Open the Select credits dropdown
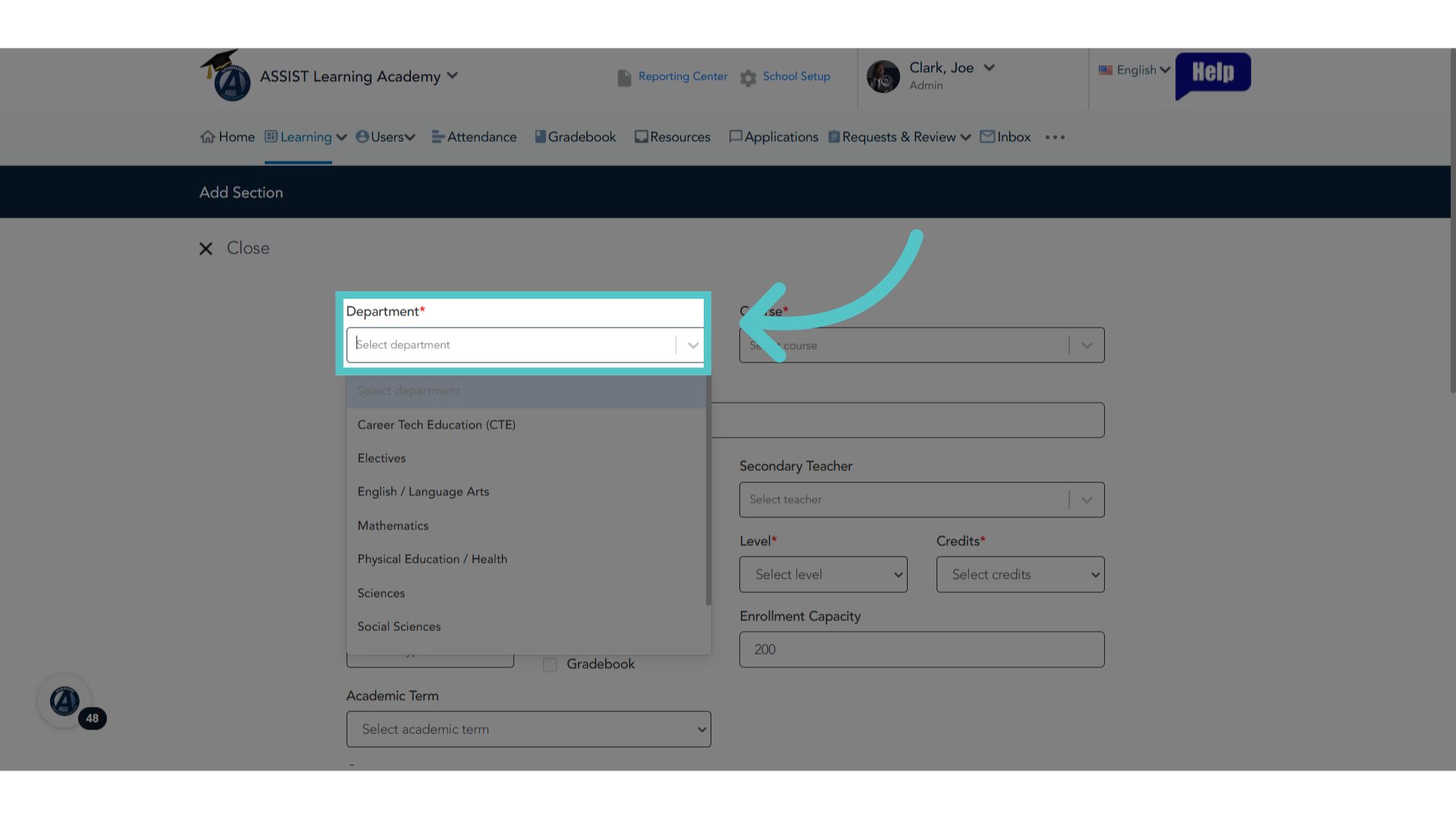The image size is (1456, 819). (x=1020, y=575)
